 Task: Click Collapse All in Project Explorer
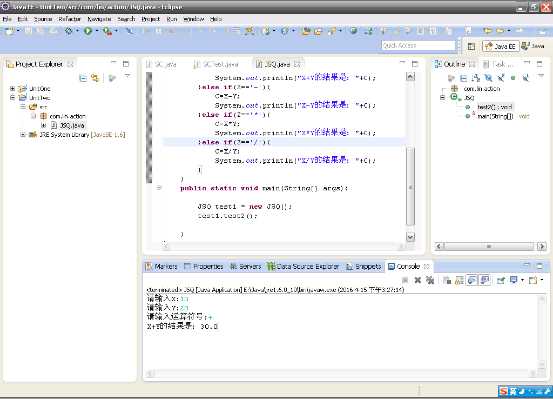click(83, 78)
